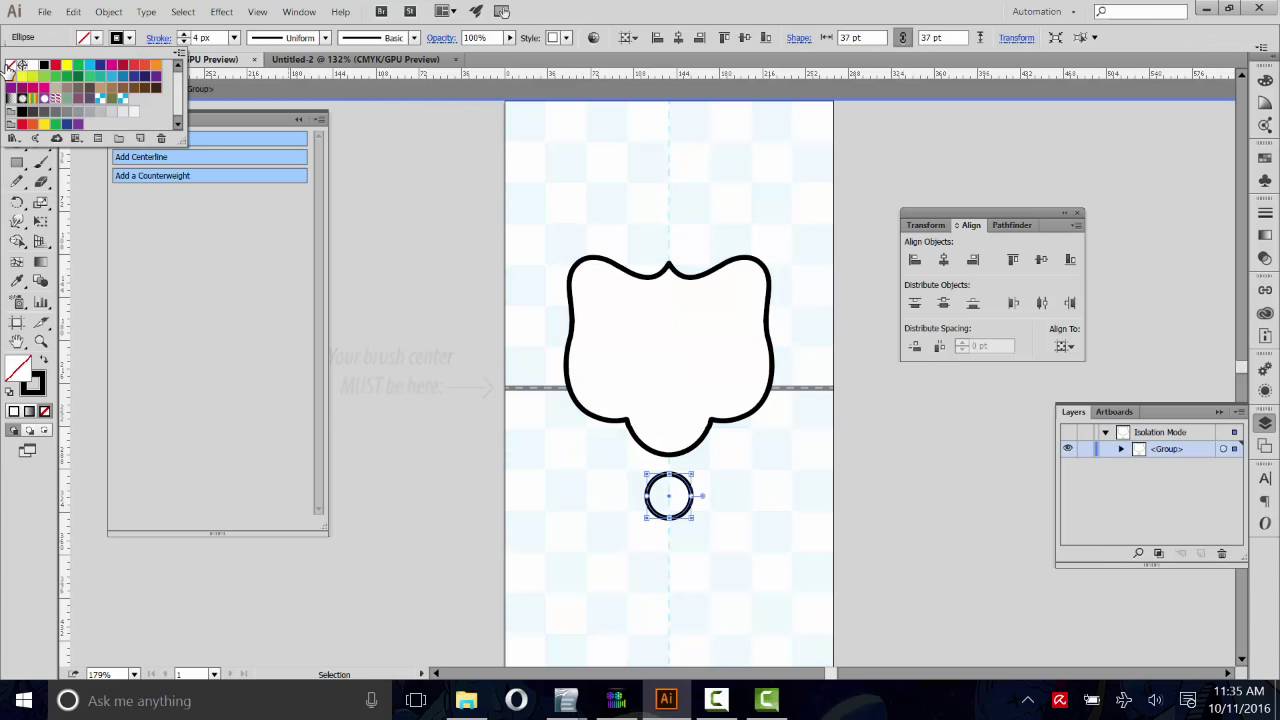Viewport: 1280px width, 720px height.
Task: Enable Draw Behind mode
Action: pos(28,430)
